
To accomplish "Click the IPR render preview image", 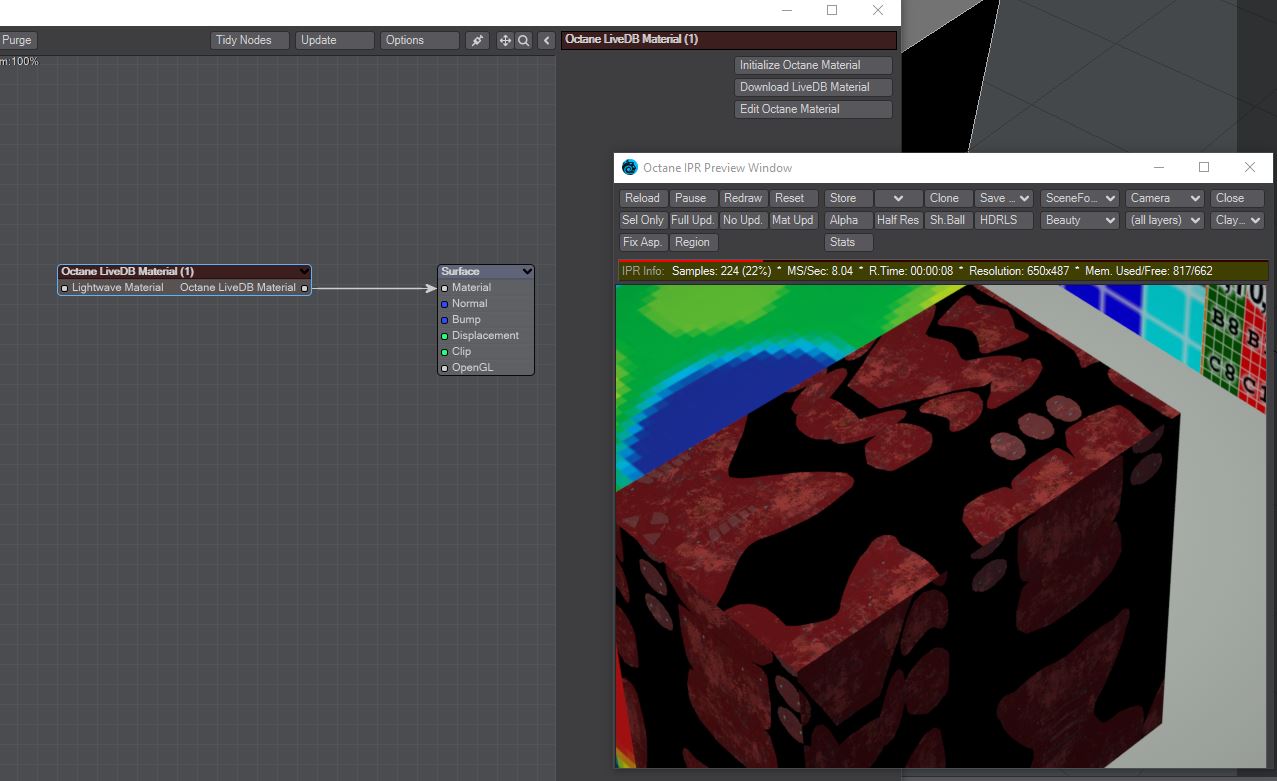I will (x=941, y=526).
